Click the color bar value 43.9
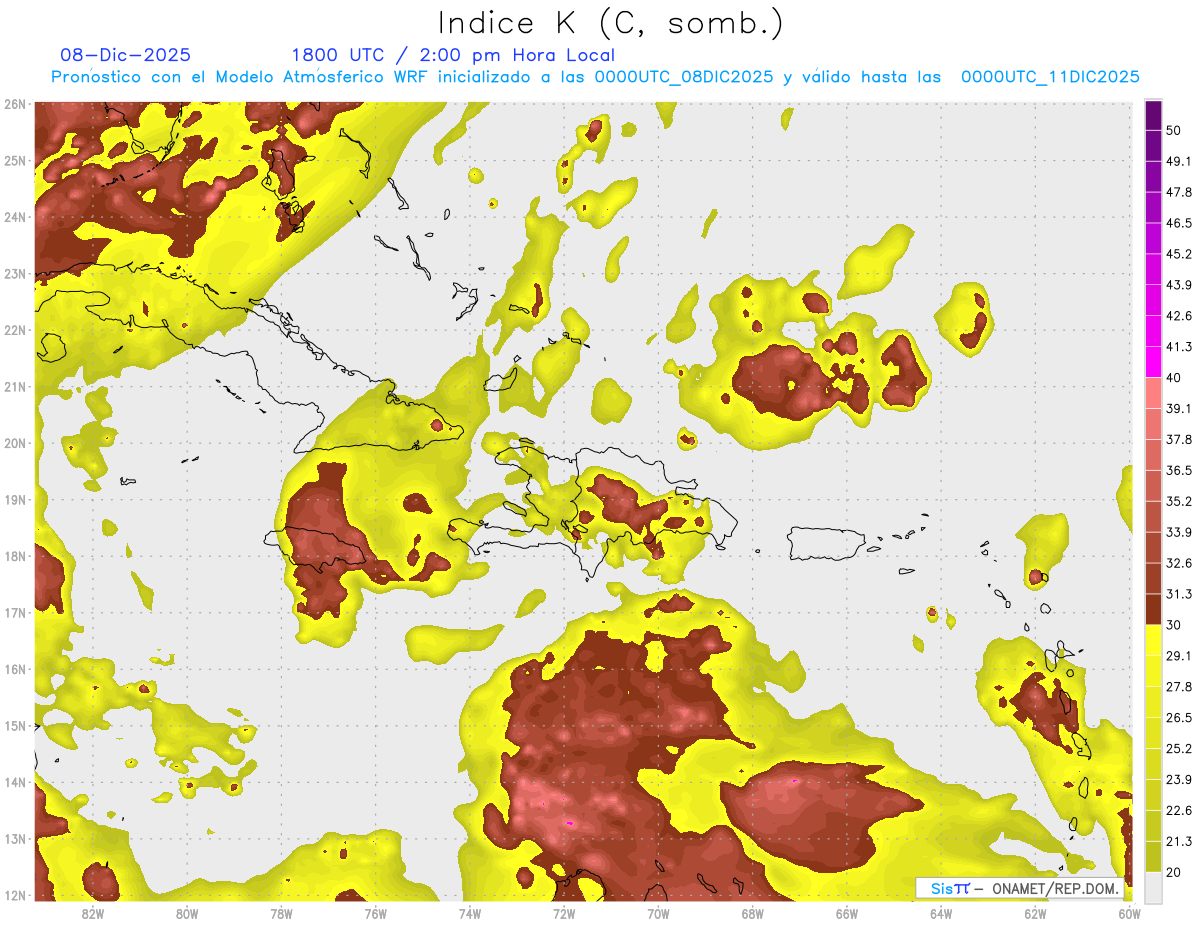The width and height of the screenshot is (1200, 927). coord(1178,285)
